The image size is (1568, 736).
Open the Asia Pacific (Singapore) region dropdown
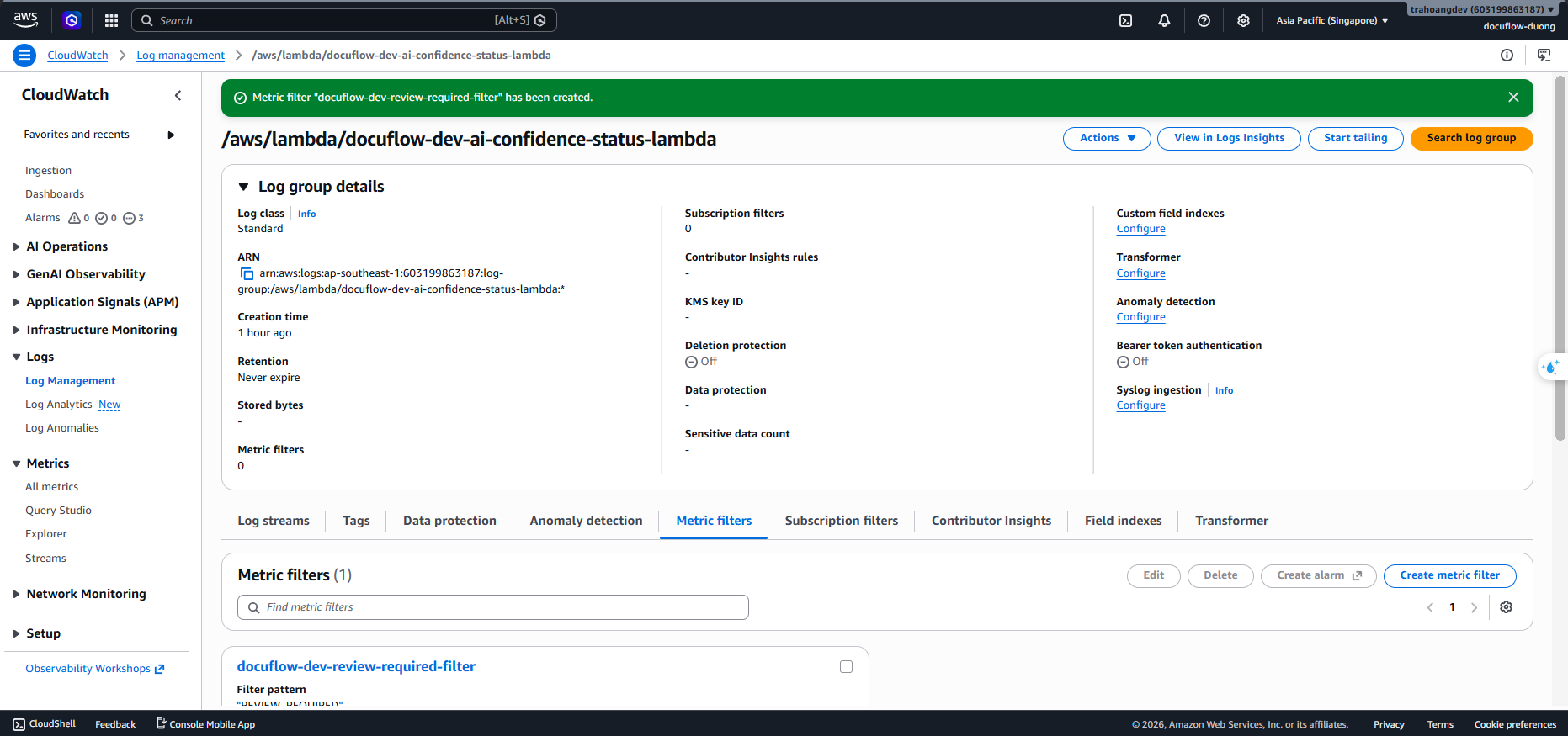pyautogui.click(x=1332, y=20)
